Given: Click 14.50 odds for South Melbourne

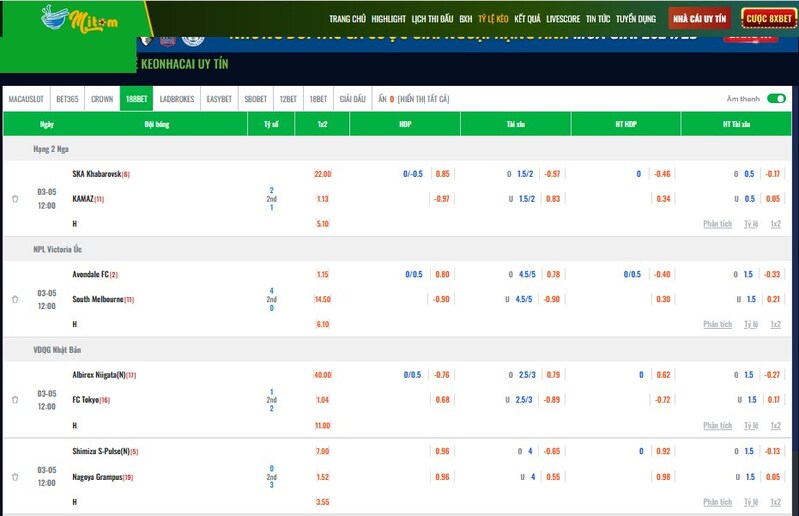Looking at the screenshot, I should pos(323,299).
